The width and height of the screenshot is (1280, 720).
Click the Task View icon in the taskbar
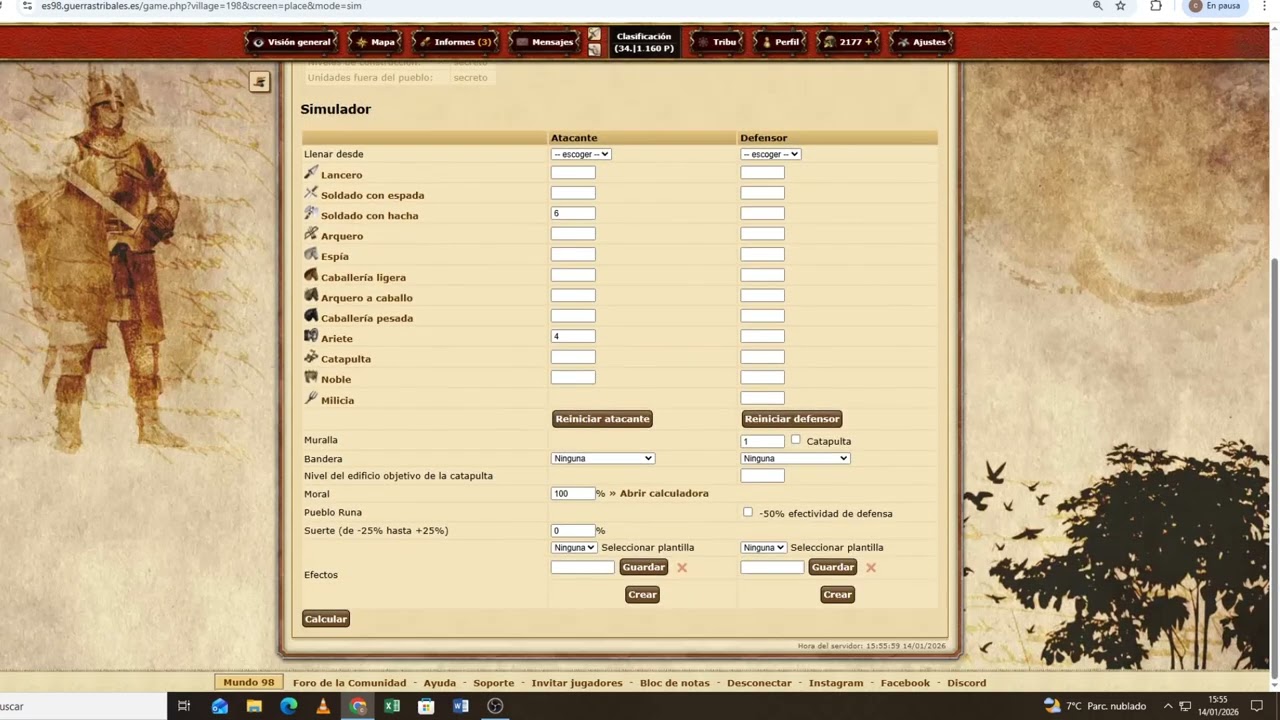[184, 706]
